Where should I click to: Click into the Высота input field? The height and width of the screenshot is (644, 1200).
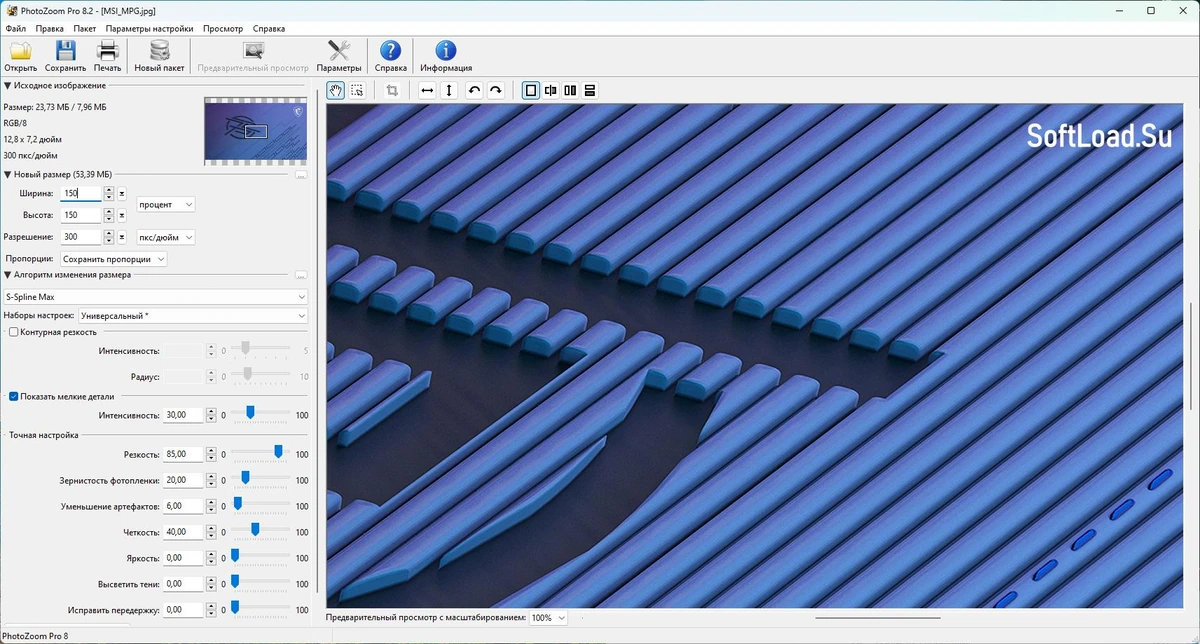coord(81,215)
